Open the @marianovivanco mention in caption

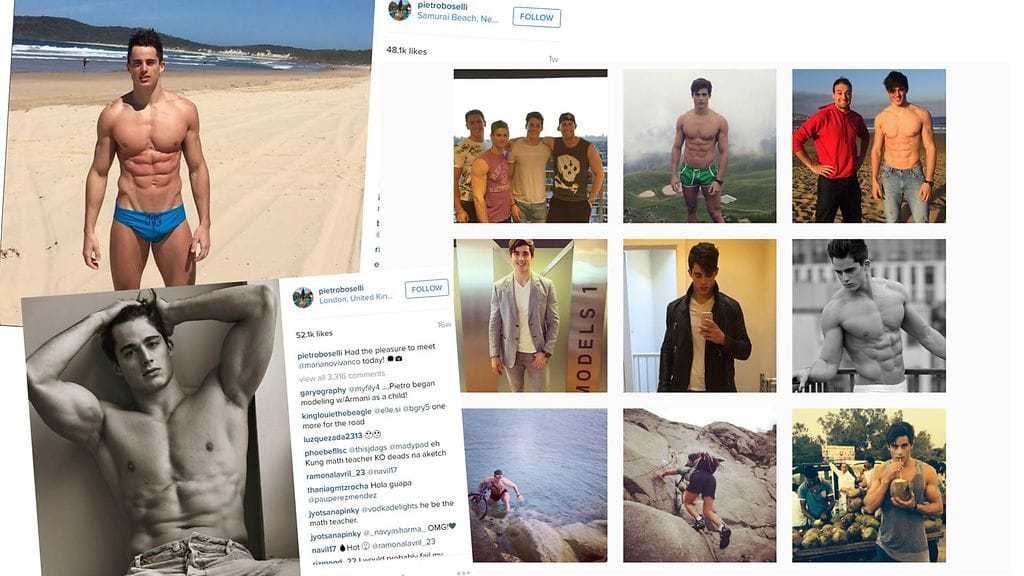click(329, 362)
